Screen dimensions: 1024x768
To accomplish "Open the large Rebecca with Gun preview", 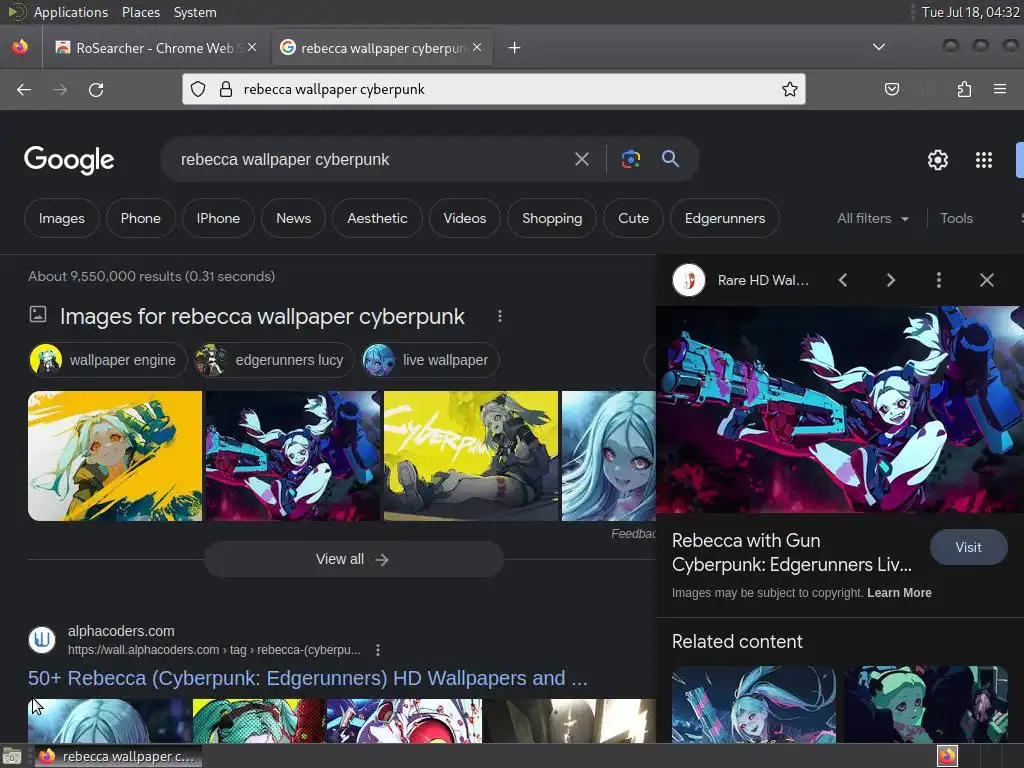I will (x=840, y=409).
